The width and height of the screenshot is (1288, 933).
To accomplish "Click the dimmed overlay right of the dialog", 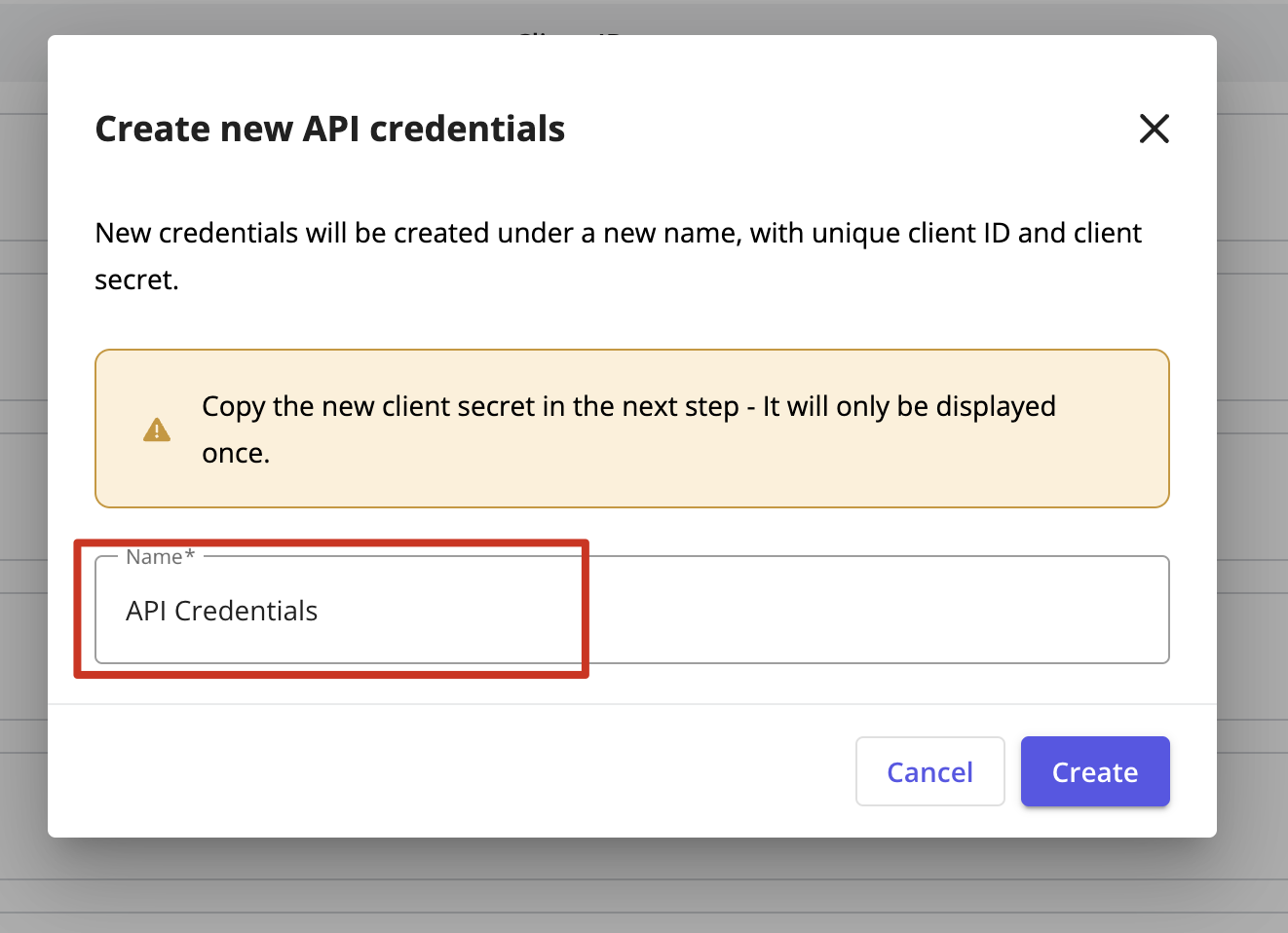I will tap(1253, 467).
